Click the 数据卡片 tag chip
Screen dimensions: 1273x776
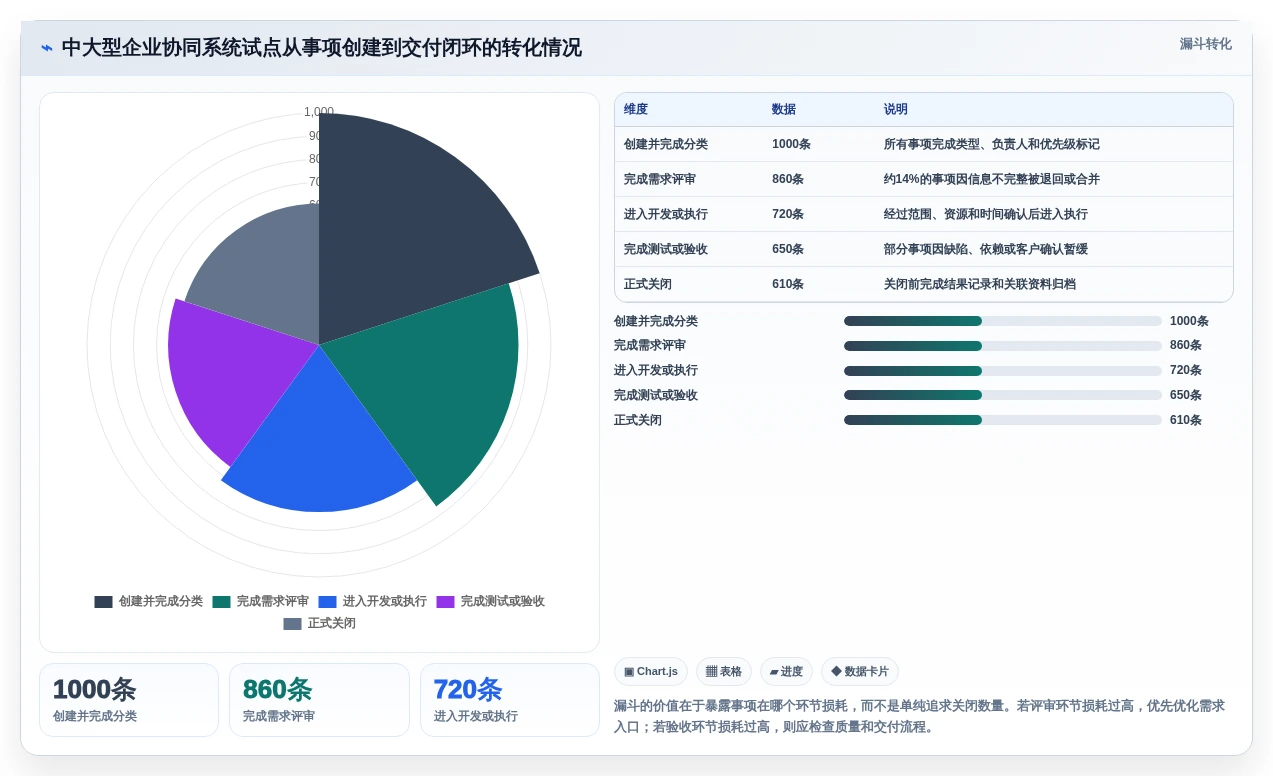click(x=860, y=672)
